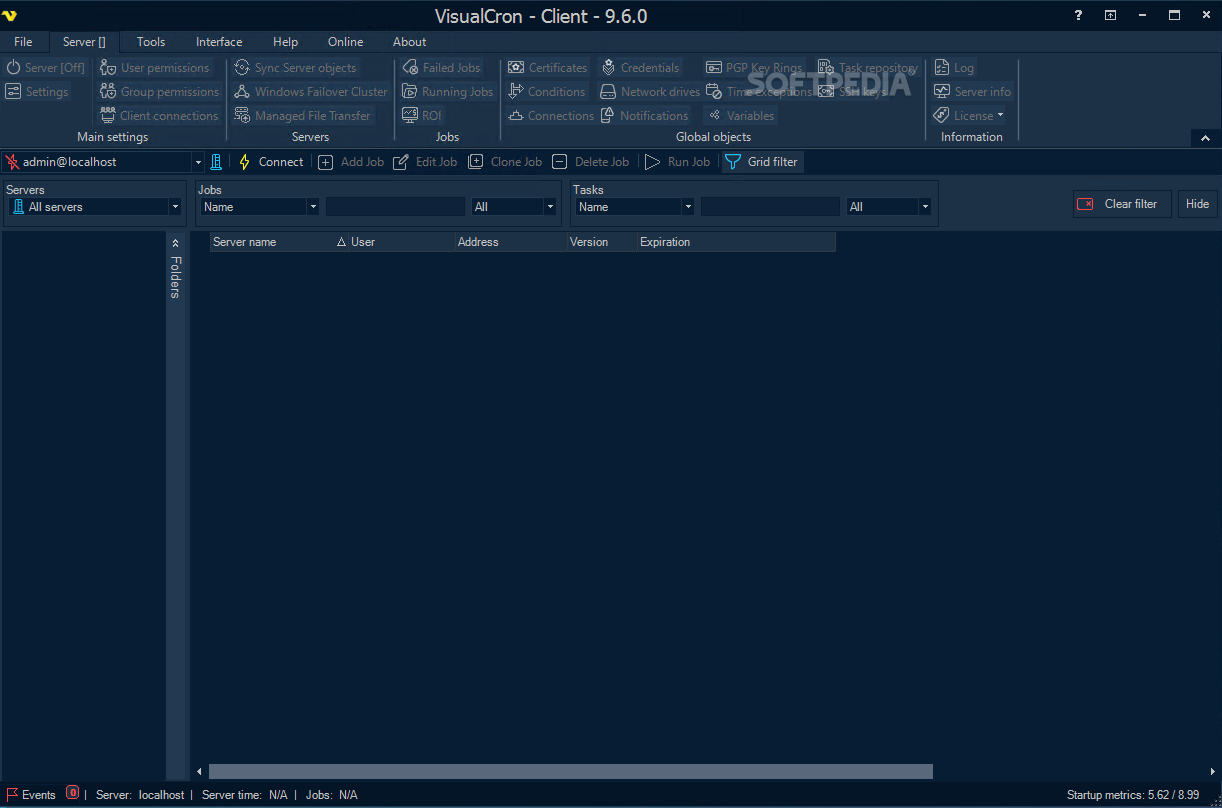Open the Online tab
Image resolution: width=1222 pixels, height=808 pixels.
click(346, 42)
